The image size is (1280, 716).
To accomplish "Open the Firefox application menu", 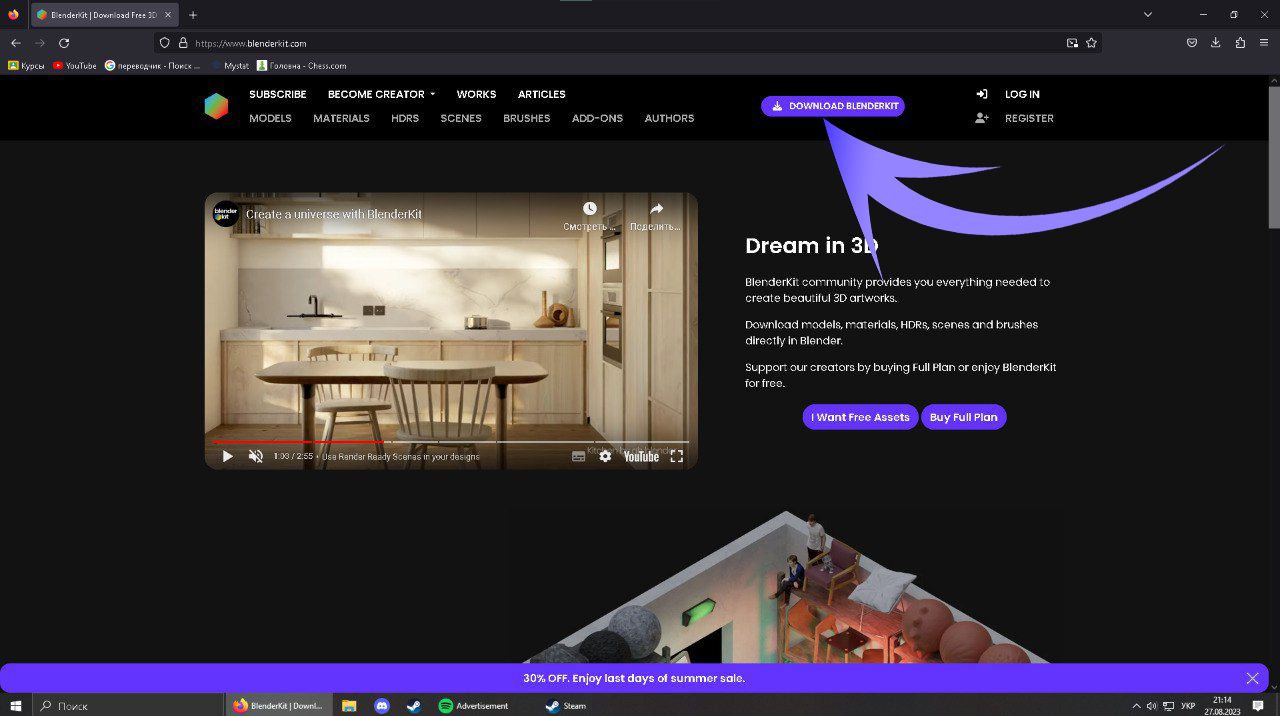I will pos(1264,43).
